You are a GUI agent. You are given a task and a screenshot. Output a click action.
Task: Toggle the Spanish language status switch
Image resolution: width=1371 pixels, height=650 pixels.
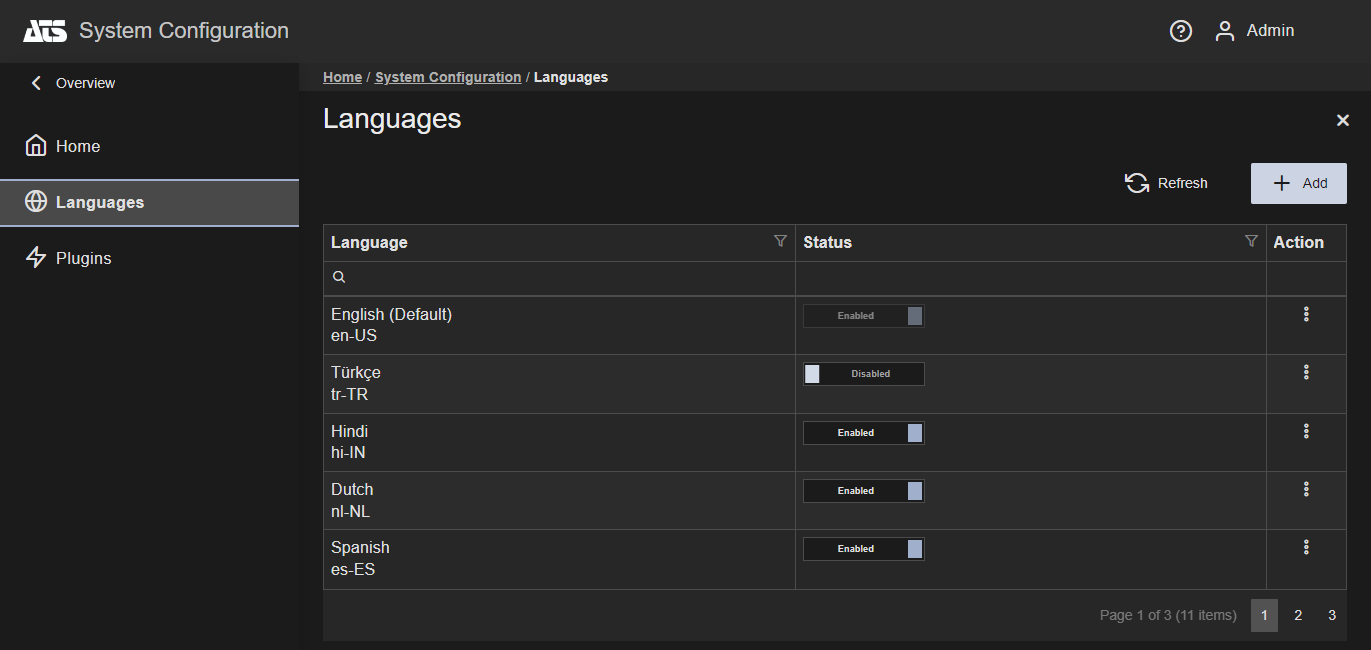coord(863,549)
